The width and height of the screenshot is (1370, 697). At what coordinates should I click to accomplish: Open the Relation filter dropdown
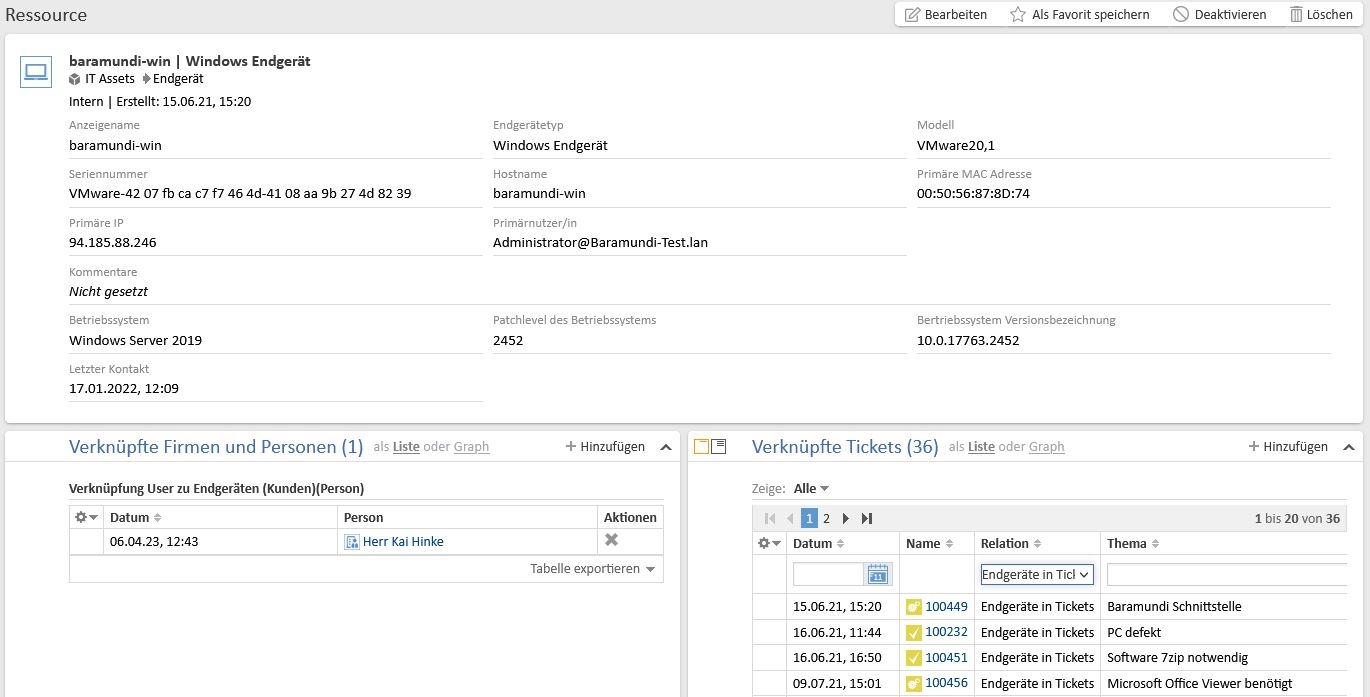tap(1037, 575)
